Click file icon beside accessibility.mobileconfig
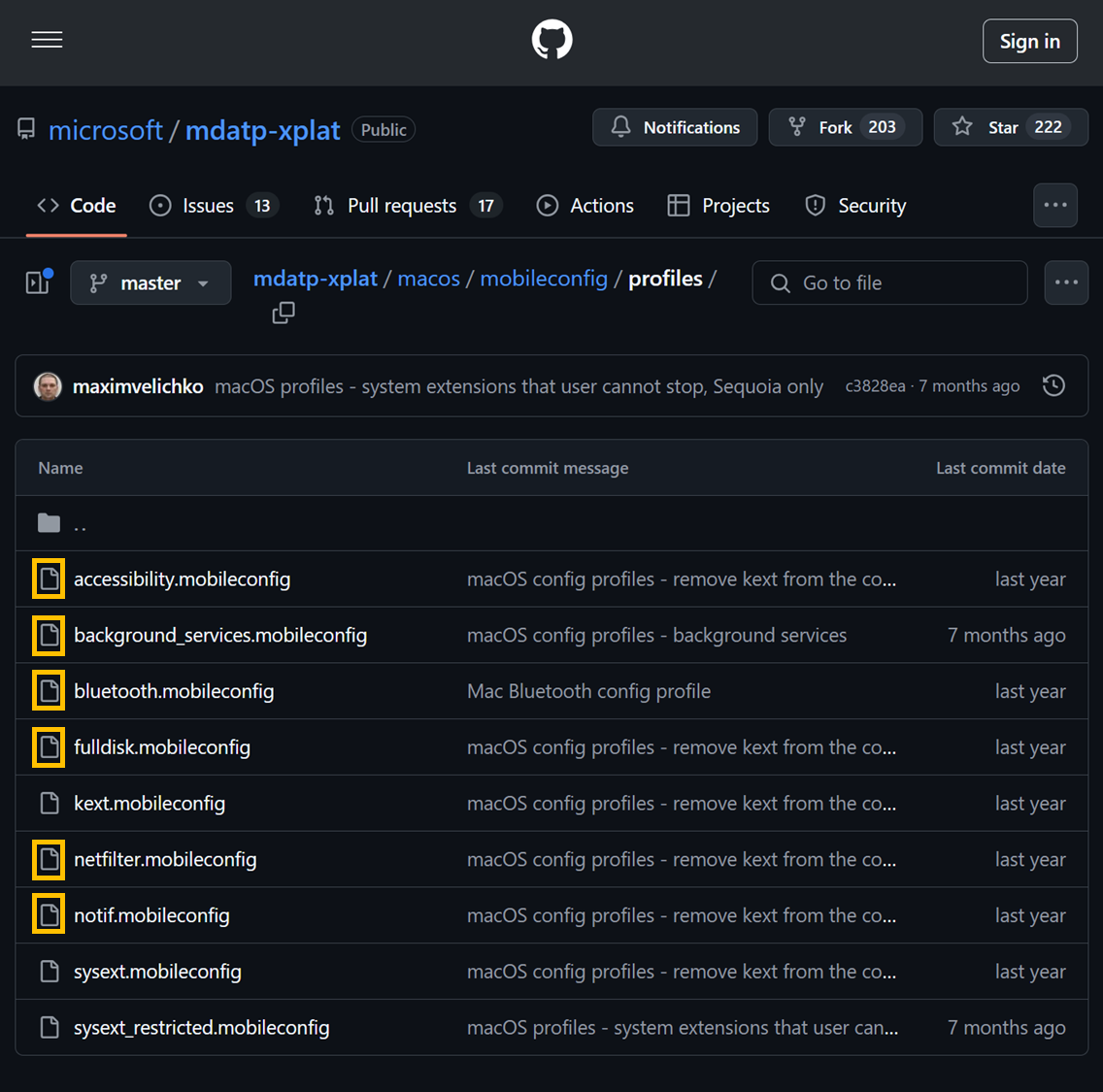Screen dimensions: 1103x1092 (x=49, y=579)
